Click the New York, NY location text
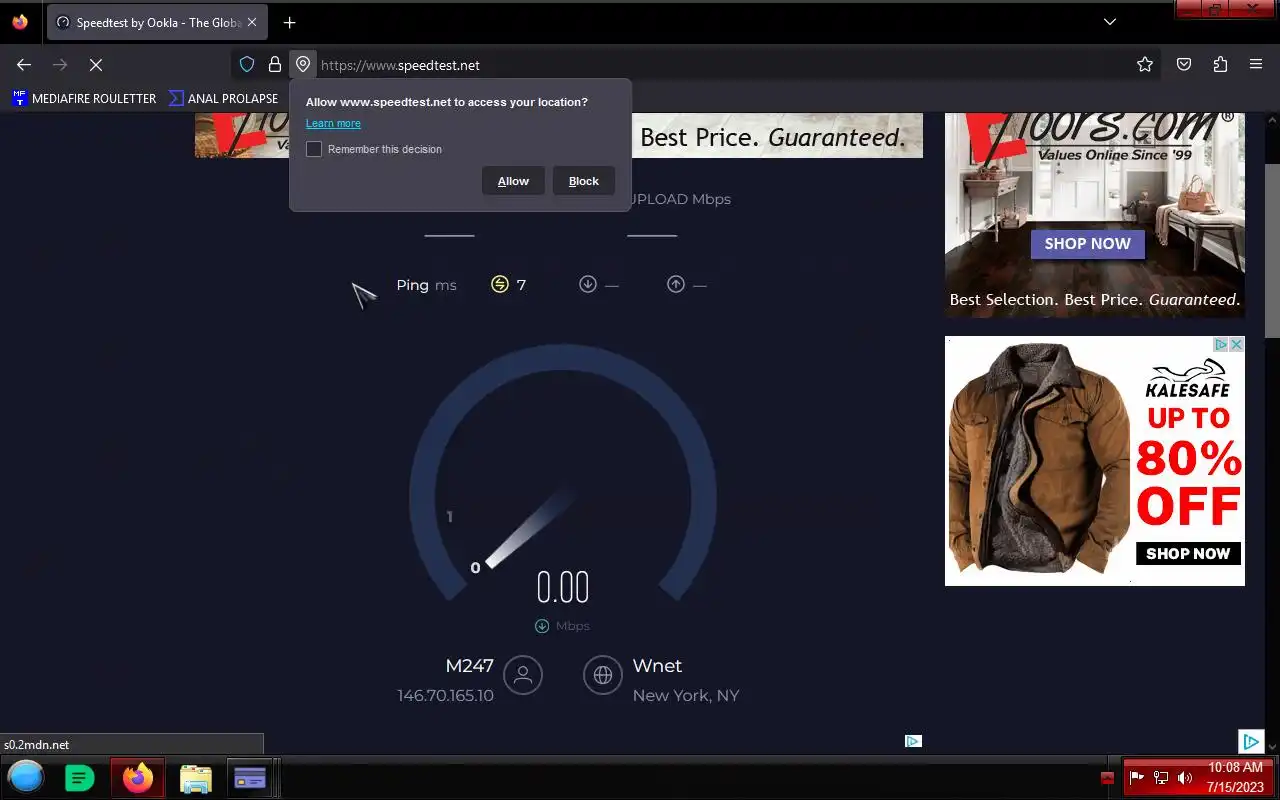This screenshot has height=800, width=1280. 686,696
